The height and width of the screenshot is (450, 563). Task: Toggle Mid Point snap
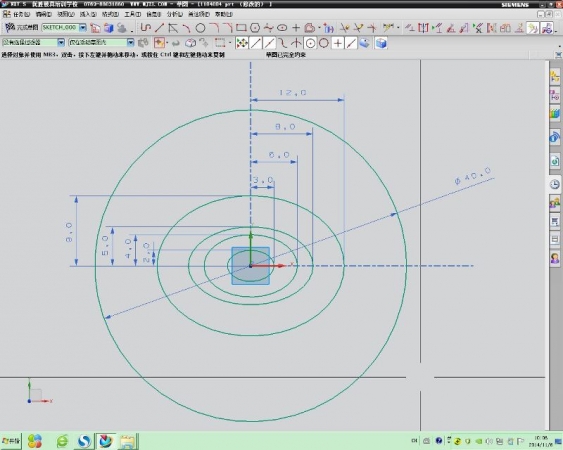click(x=269, y=43)
